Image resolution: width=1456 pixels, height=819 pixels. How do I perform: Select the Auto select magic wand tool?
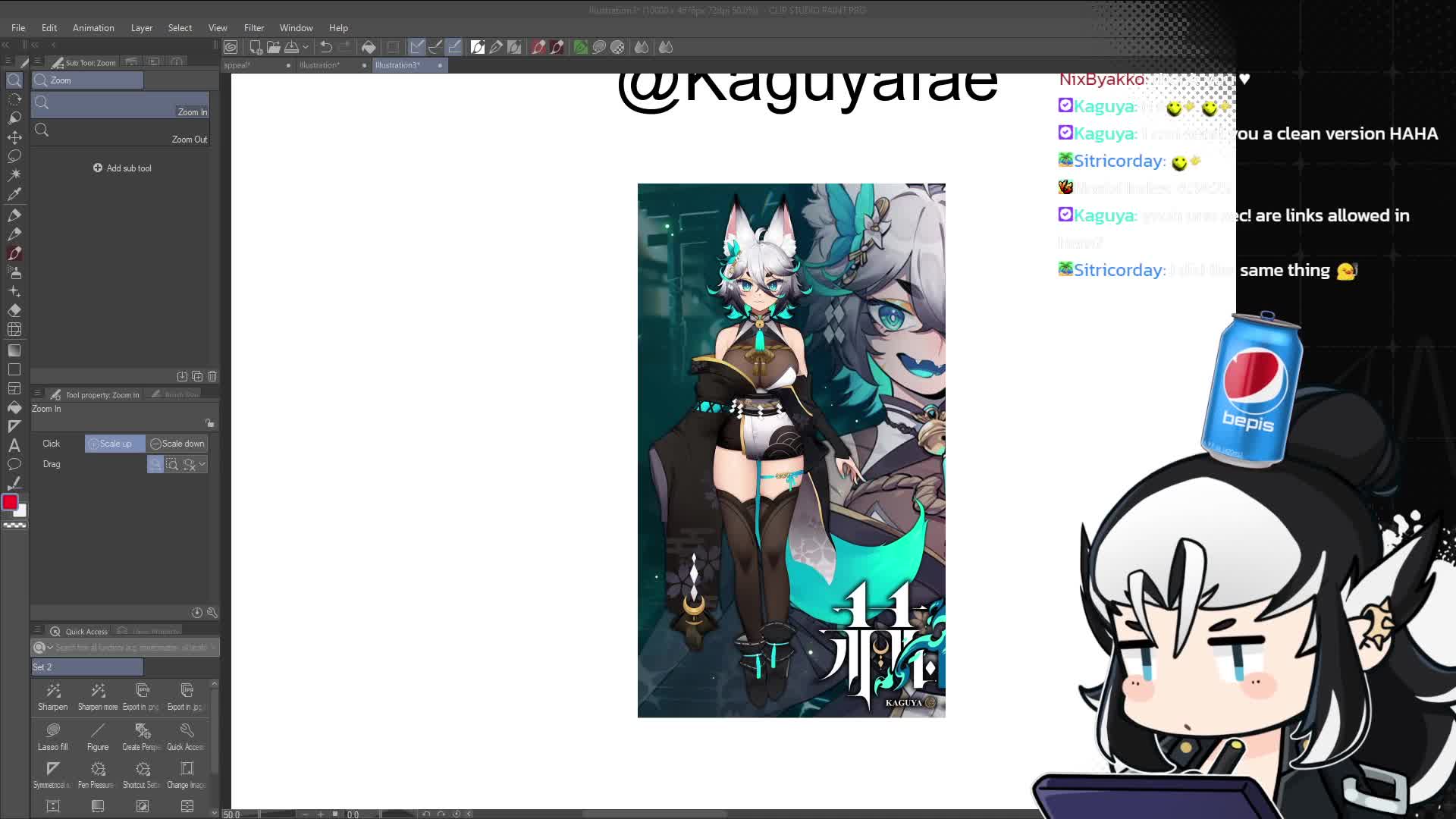14,175
